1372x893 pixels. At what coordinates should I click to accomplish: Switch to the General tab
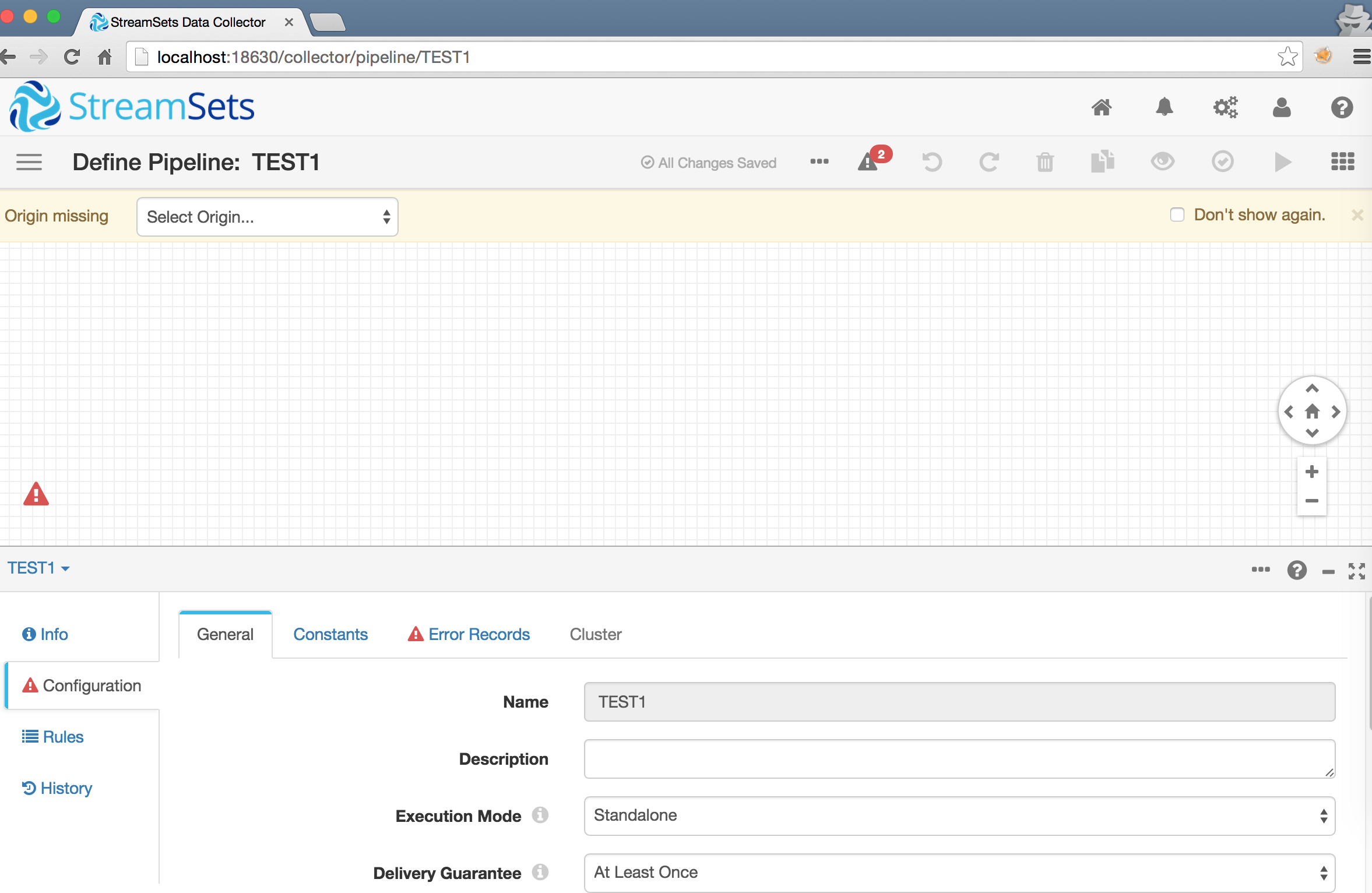pyautogui.click(x=225, y=634)
